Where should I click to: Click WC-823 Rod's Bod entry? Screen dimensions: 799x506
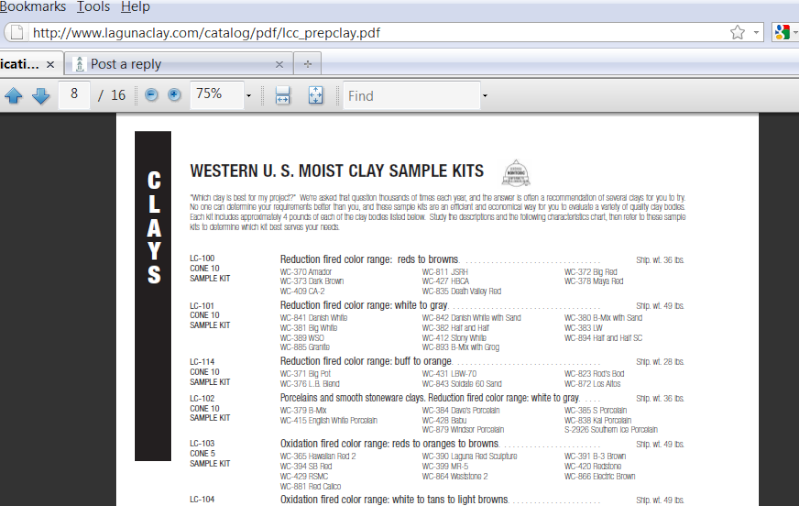pyautogui.click(x=594, y=374)
